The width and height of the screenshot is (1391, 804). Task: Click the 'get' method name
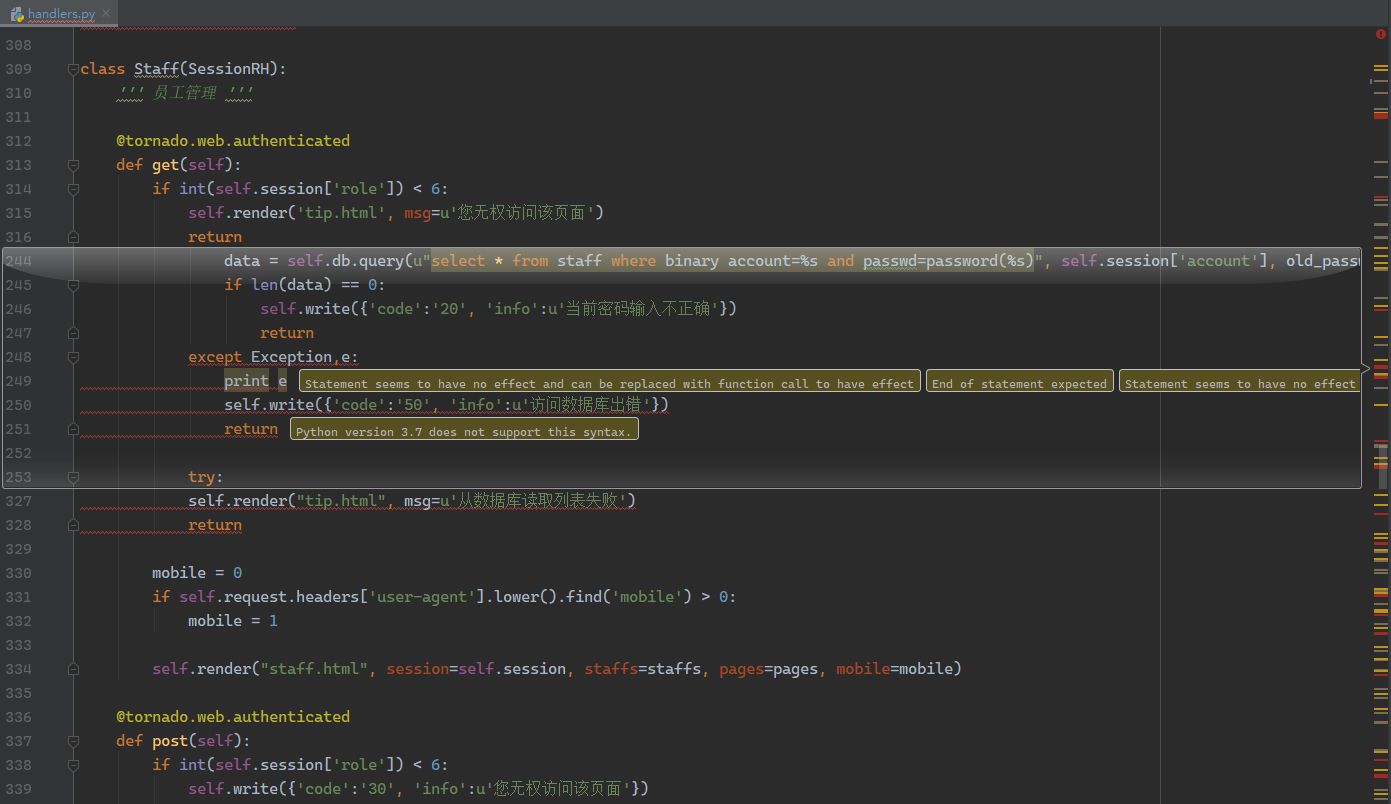(x=165, y=165)
